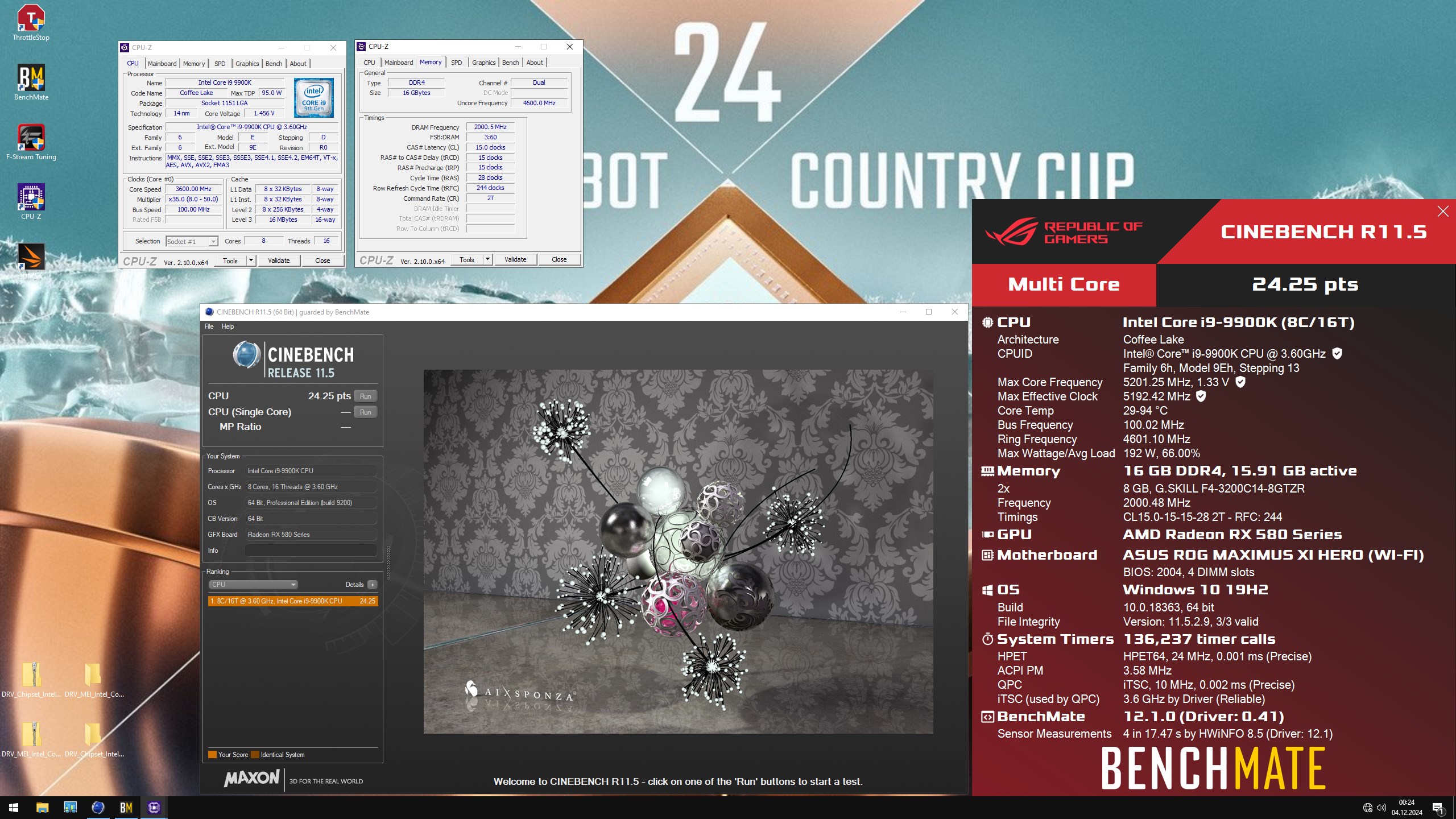Click the Core Voltage 1.456 V value

click(264, 114)
